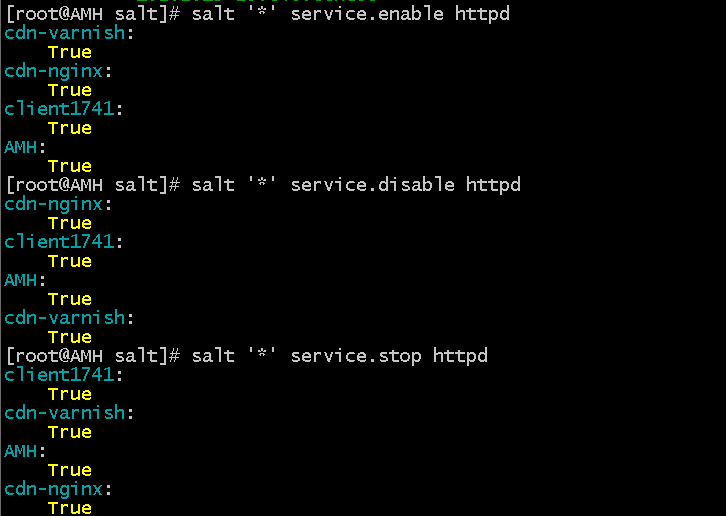Click True under client1741 in stop output
726x516 pixels.
(69, 394)
